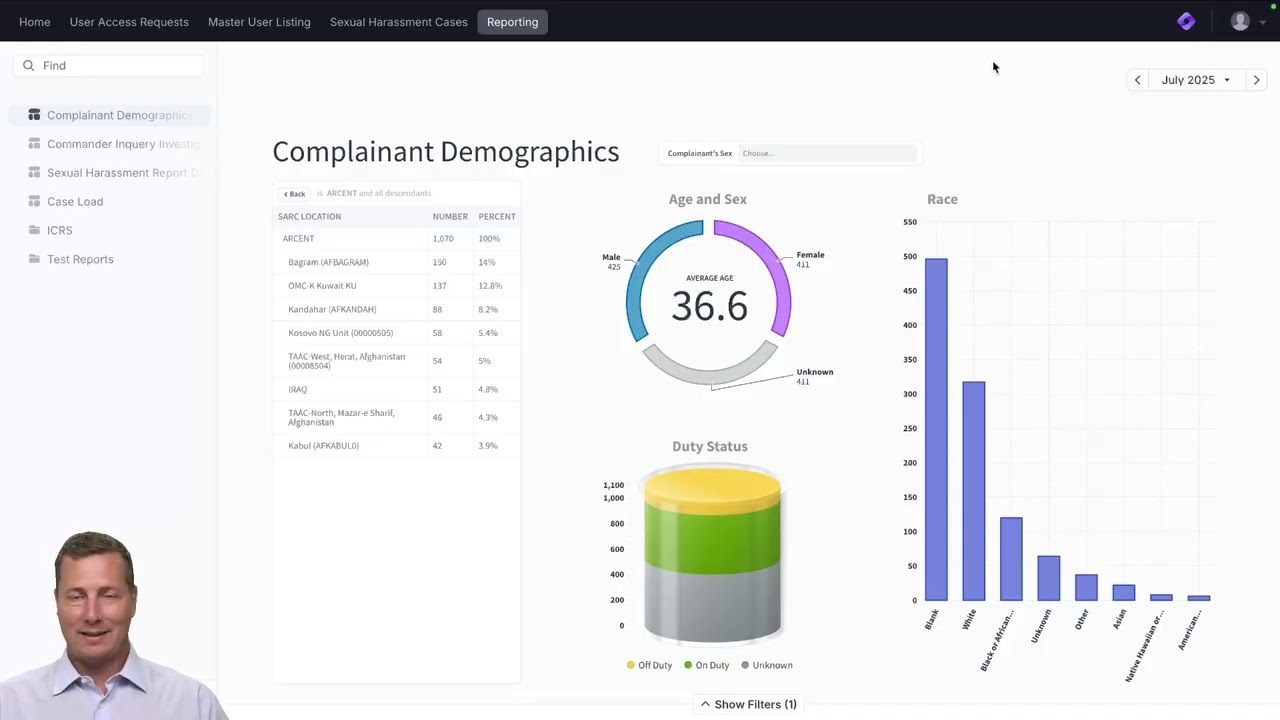Open Complainant's Sex Choose dropdown
1280x720 pixels.
(828, 153)
